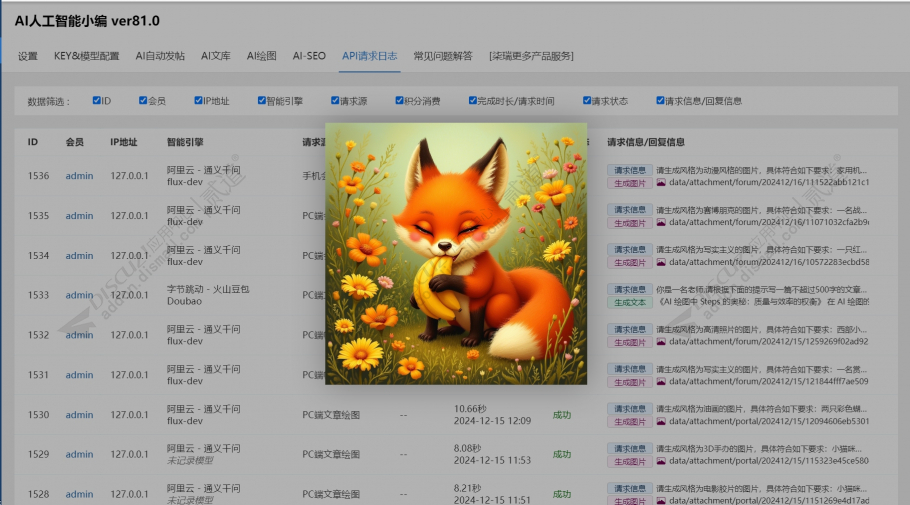Click ID cell 1533
910x505 pixels.
pos(38,295)
